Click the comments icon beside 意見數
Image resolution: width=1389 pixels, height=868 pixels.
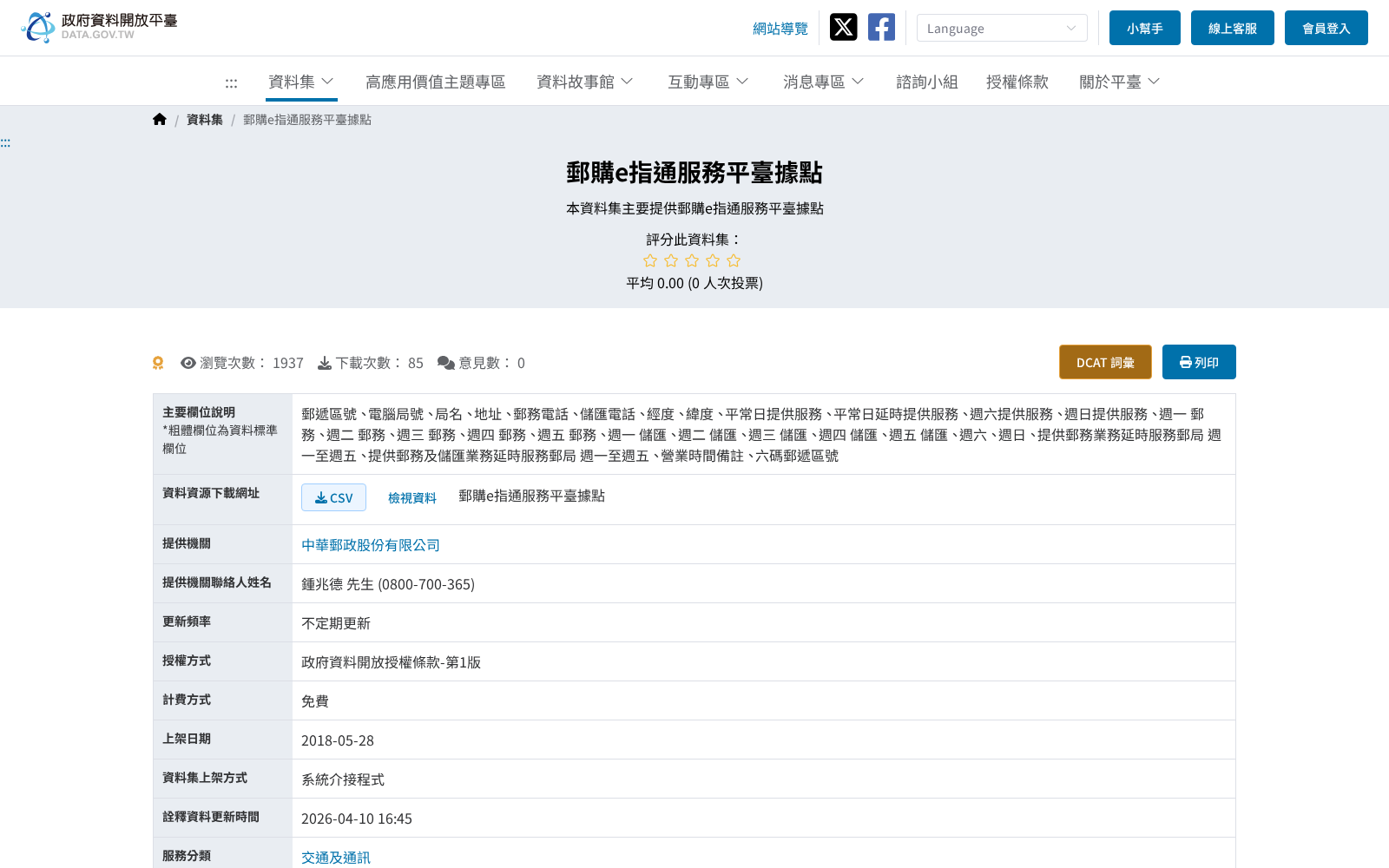[x=446, y=363]
